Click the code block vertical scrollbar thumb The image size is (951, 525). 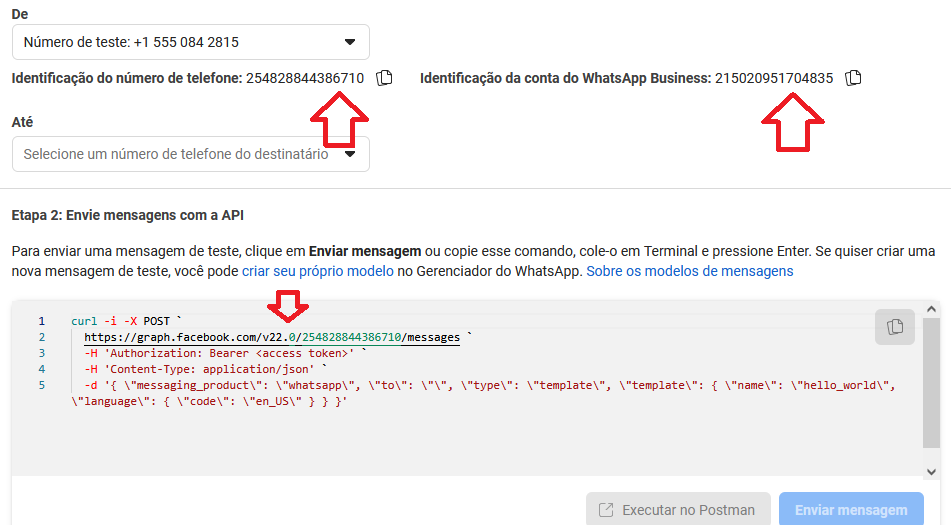(932, 385)
